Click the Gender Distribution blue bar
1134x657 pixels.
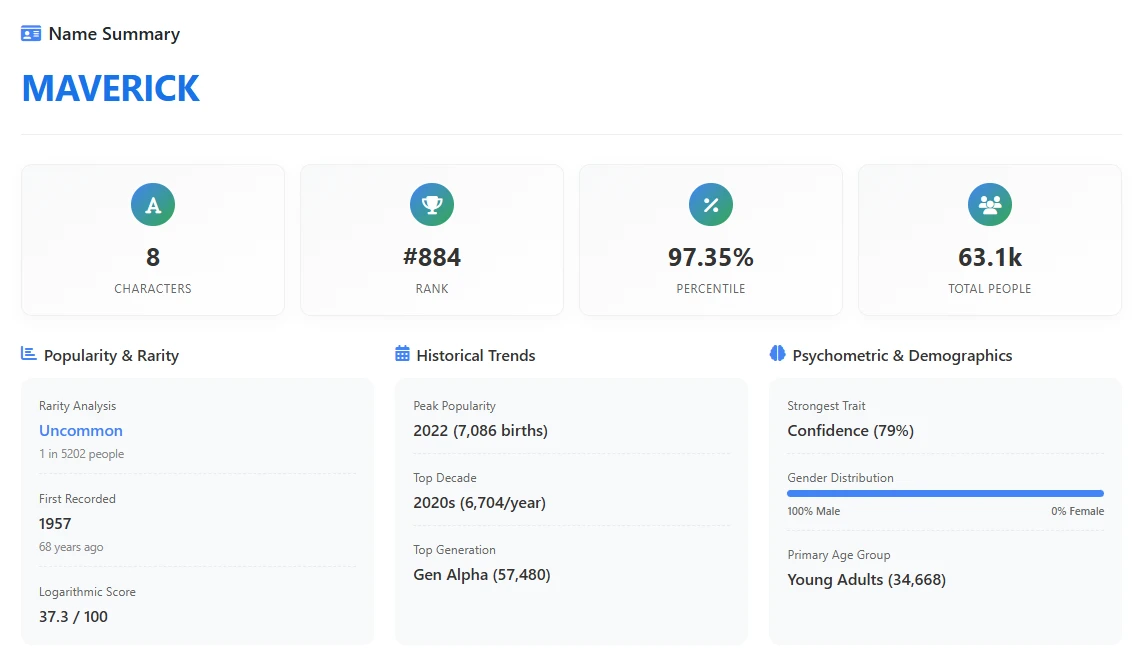[x=945, y=493]
